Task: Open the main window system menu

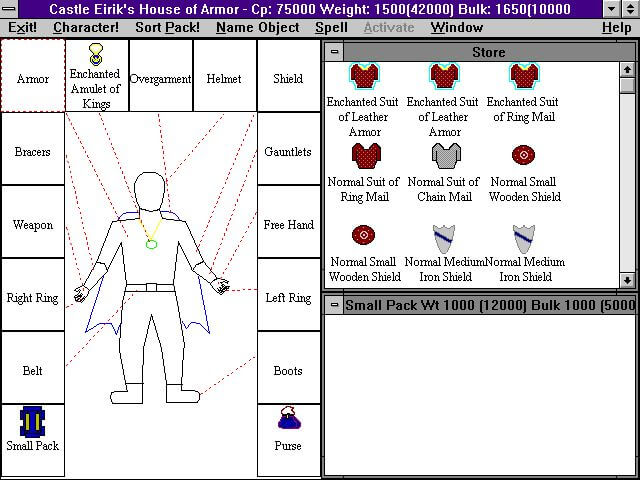Action: tap(9, 9)
